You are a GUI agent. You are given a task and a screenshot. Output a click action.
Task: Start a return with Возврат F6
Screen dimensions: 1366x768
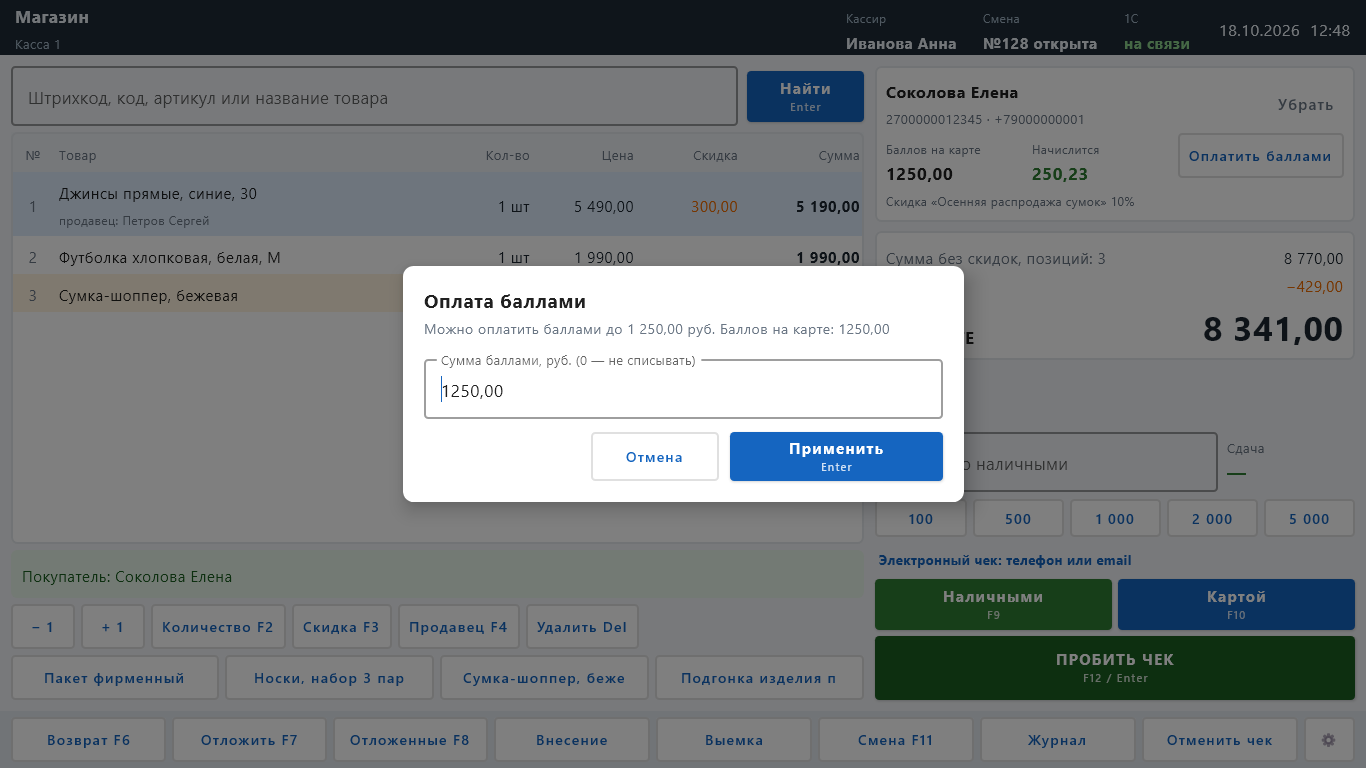pyautogui.click(x=89, y=740)
